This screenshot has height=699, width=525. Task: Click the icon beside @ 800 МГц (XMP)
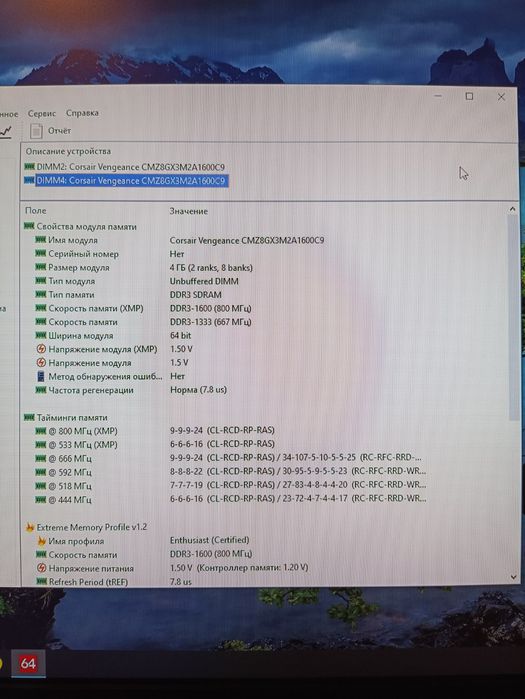tap(41, 431)
